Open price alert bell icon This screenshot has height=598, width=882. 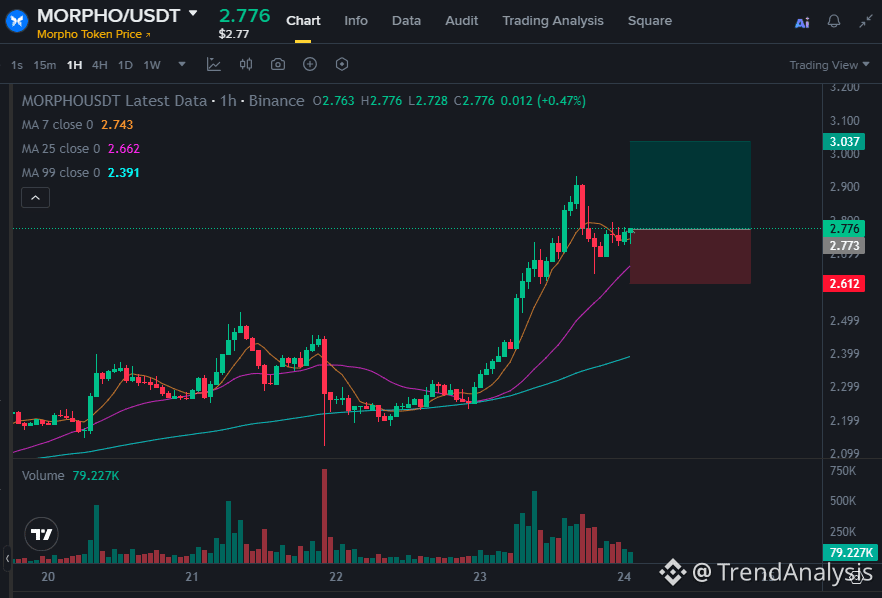(834, 21)
